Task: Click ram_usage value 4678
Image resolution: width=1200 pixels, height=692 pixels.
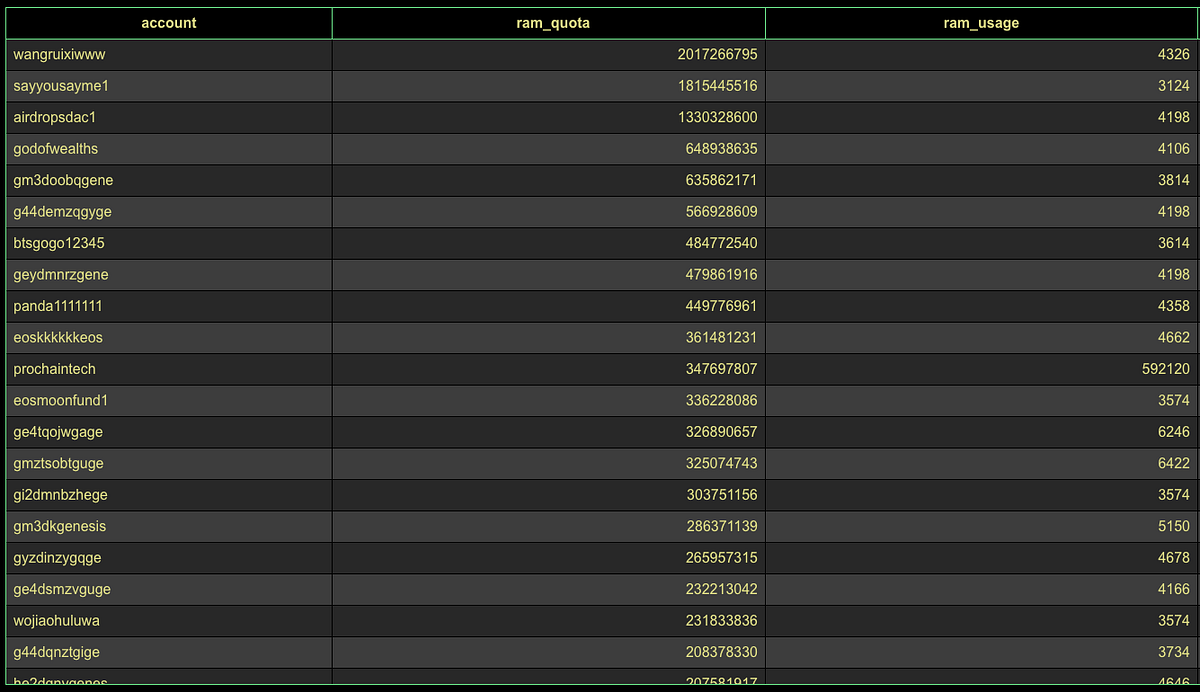Action: [1173, 559]
